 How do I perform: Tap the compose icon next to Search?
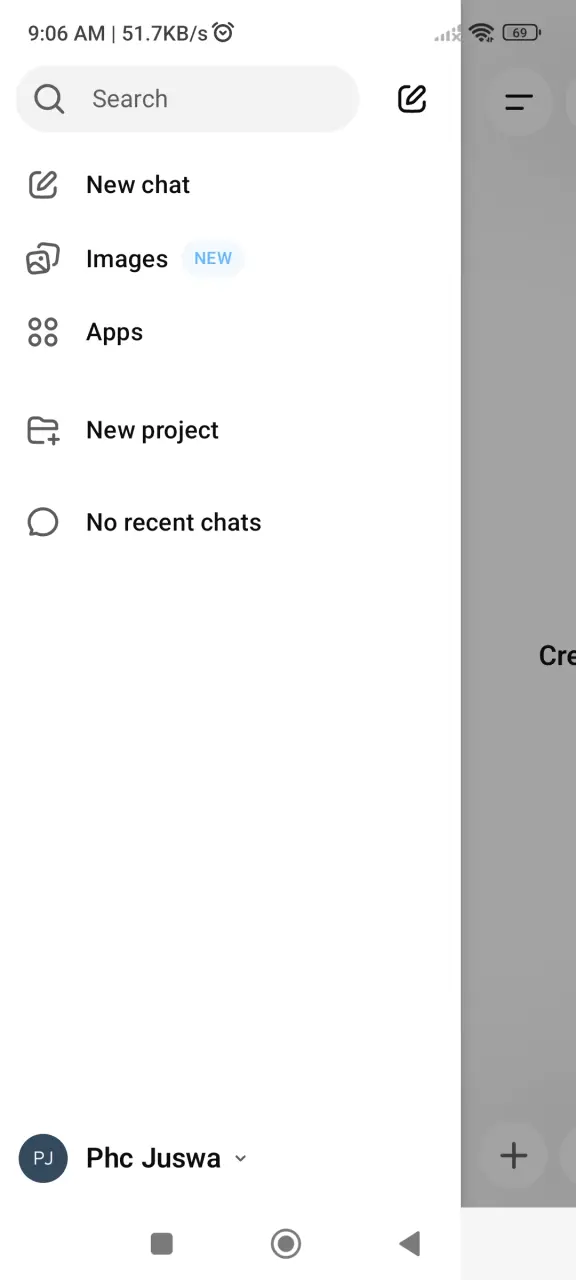412,98
